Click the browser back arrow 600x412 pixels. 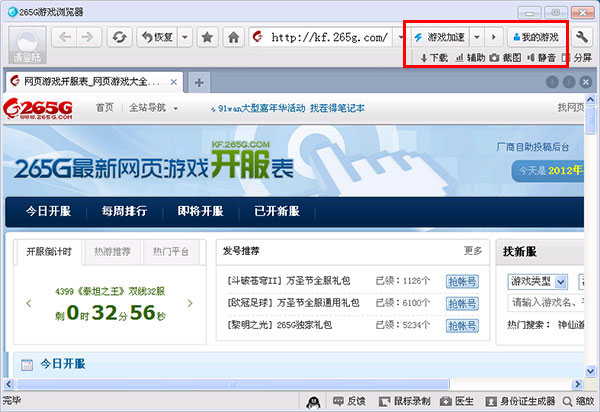click(x=65, y=37)
